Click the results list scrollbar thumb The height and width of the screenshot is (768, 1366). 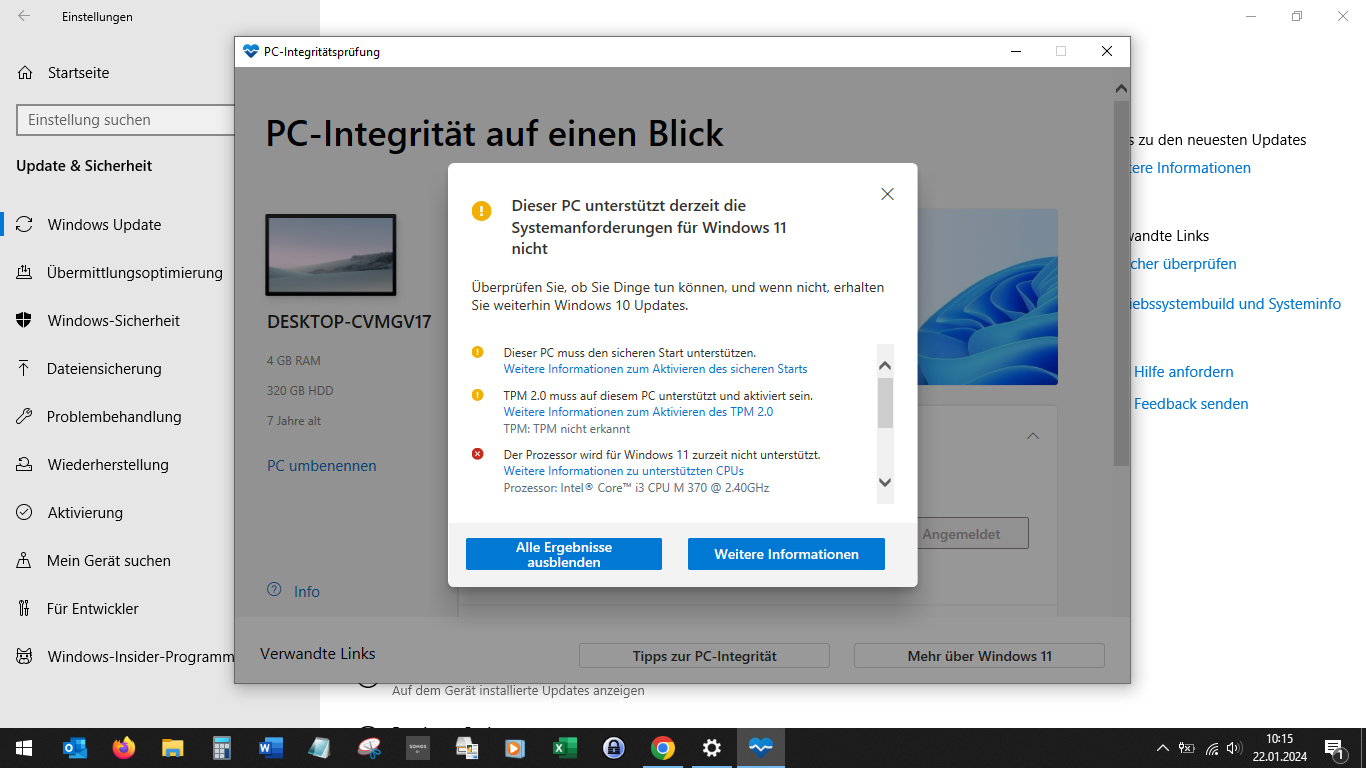coord(885,403)
